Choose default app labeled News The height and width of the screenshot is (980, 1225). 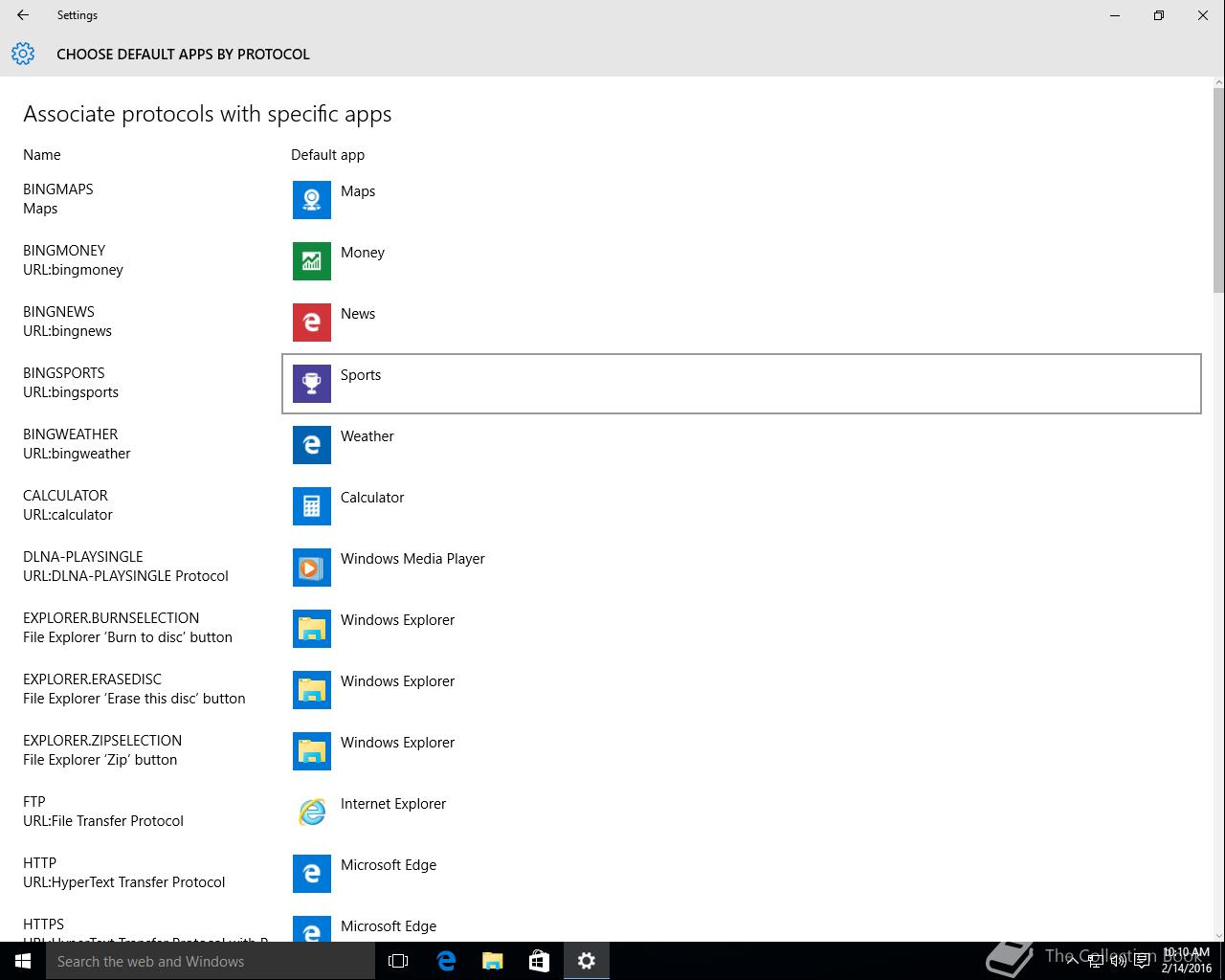point(358,314)
